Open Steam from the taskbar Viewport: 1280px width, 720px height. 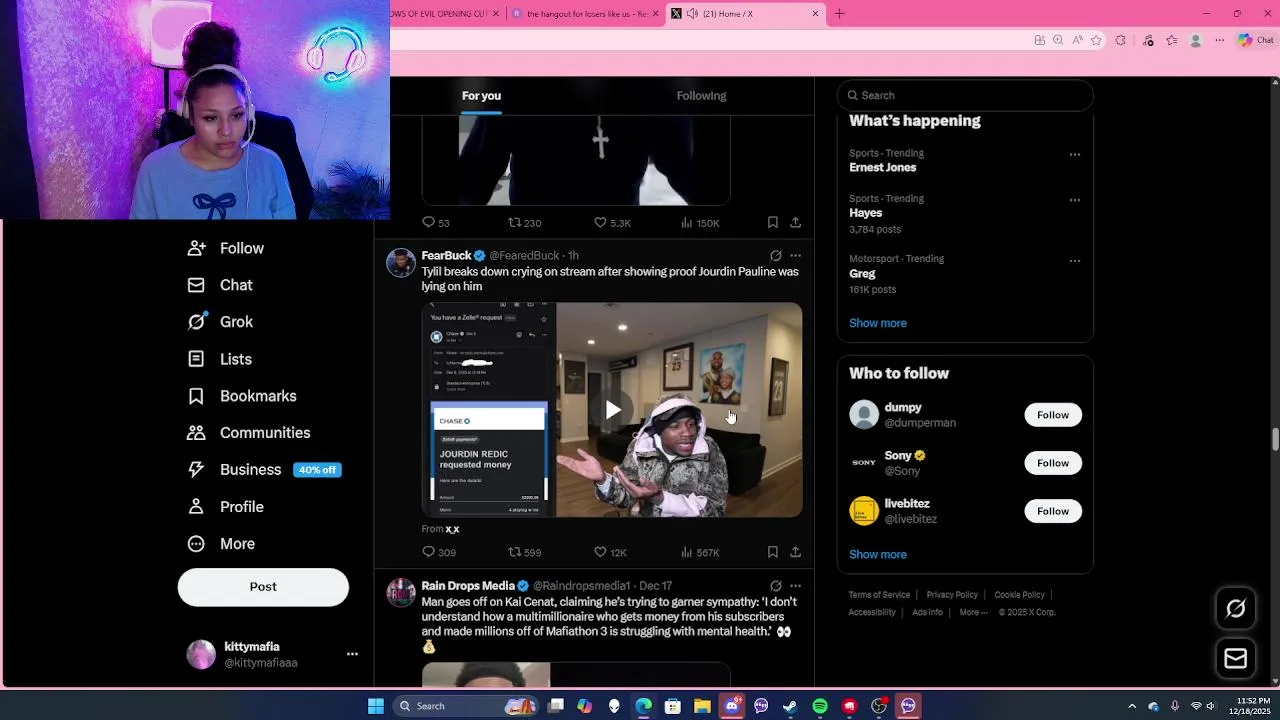point(790,706)
